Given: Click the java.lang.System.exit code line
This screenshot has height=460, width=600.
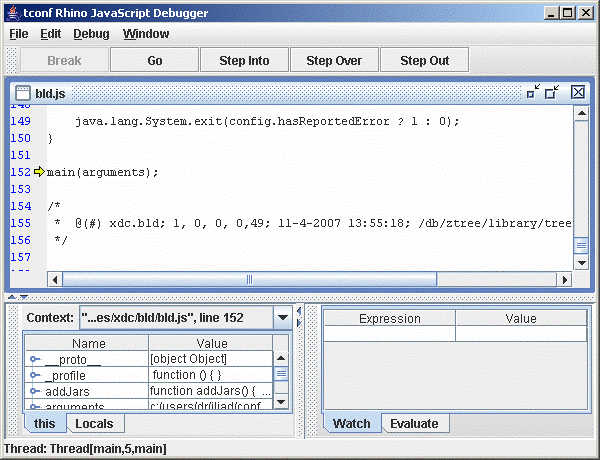Looking at the screenshot, I should click(x=267, y=121).
